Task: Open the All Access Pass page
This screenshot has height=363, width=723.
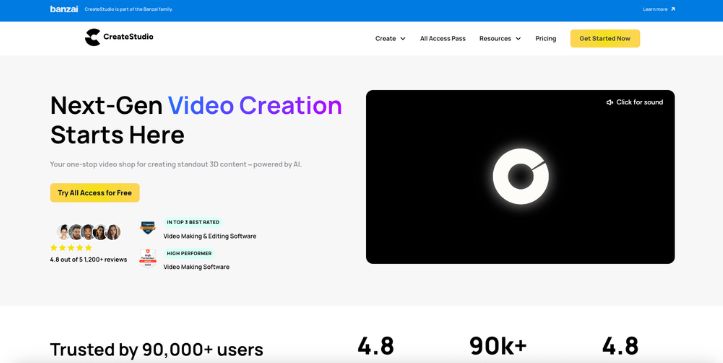Action: (443, 39)
